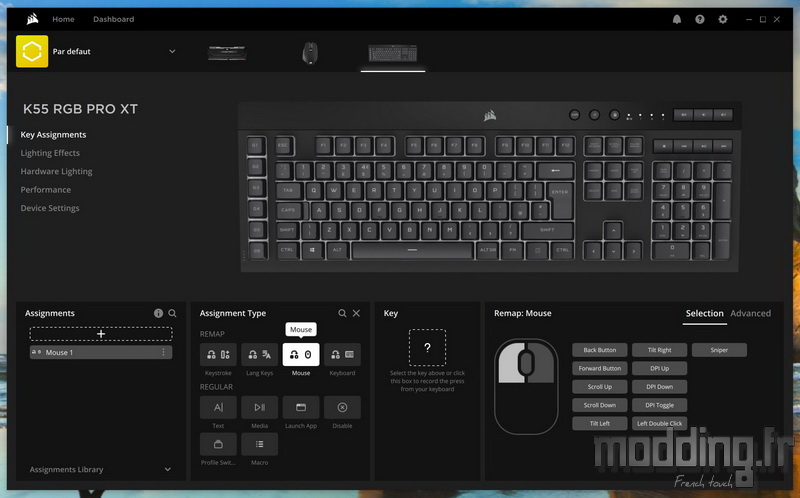Select the DPI Up mouse action
The width and height of the screenshot is (800, 498).
tap(659, 368)
